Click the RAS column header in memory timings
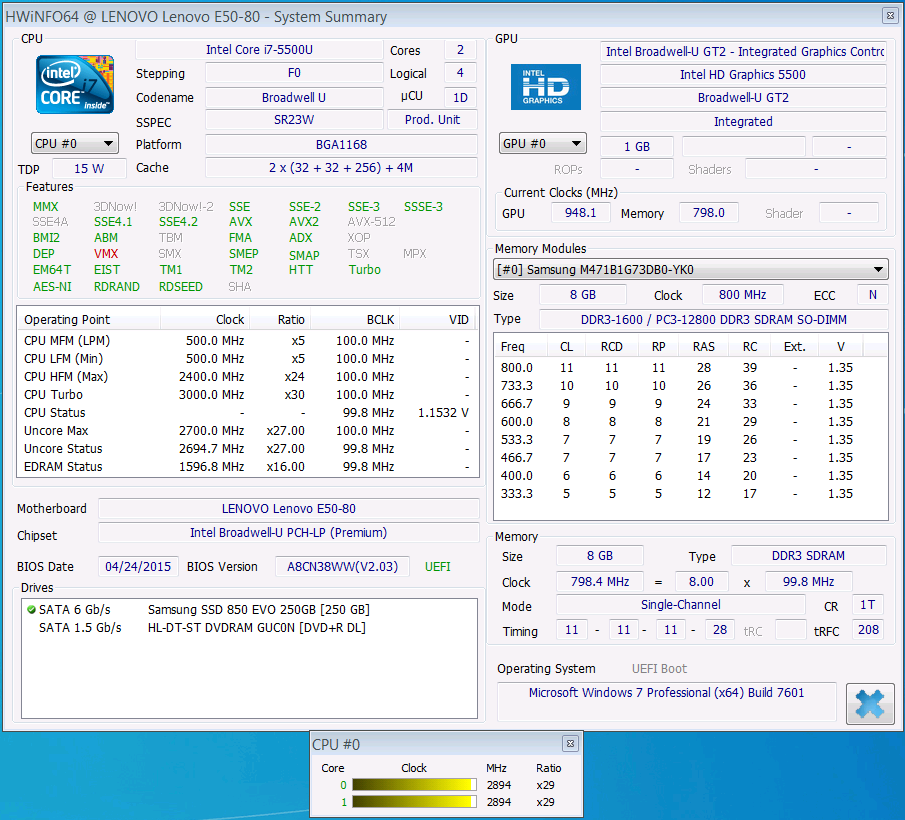Image resolution: width=905 pixels, height=820 pixels. (704, 346)
